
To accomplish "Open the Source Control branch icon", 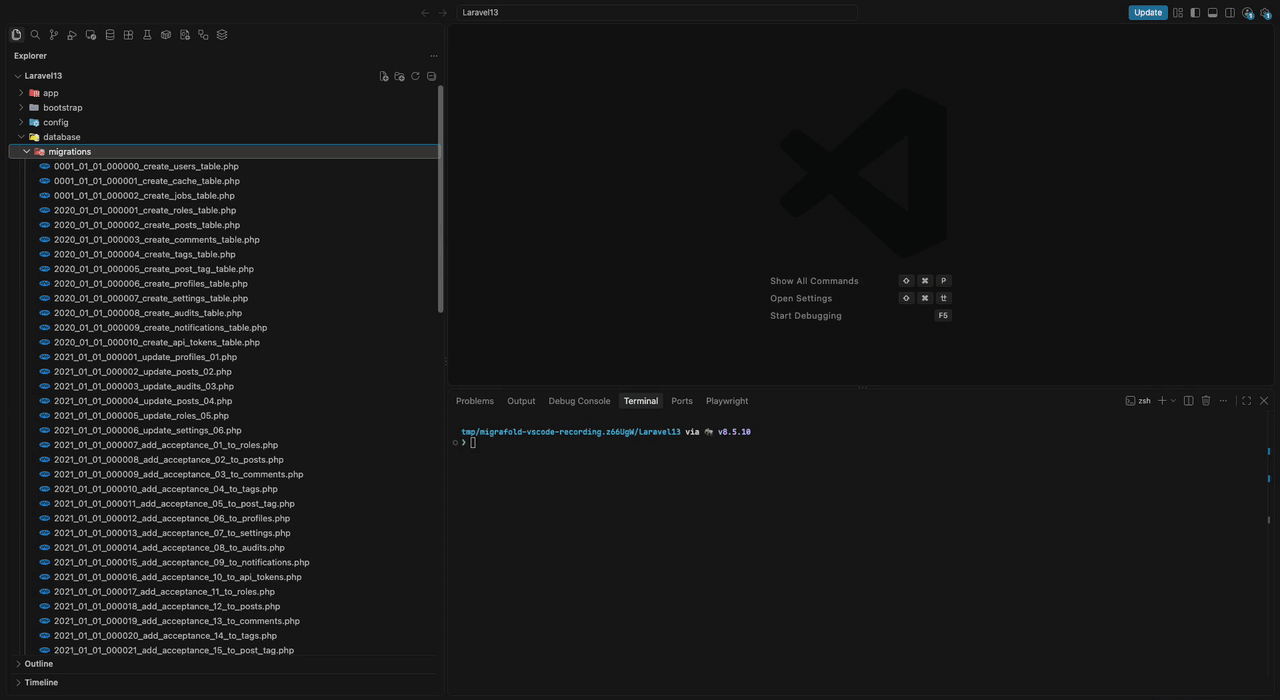I will pyautogui.click(x=54, y=34).
